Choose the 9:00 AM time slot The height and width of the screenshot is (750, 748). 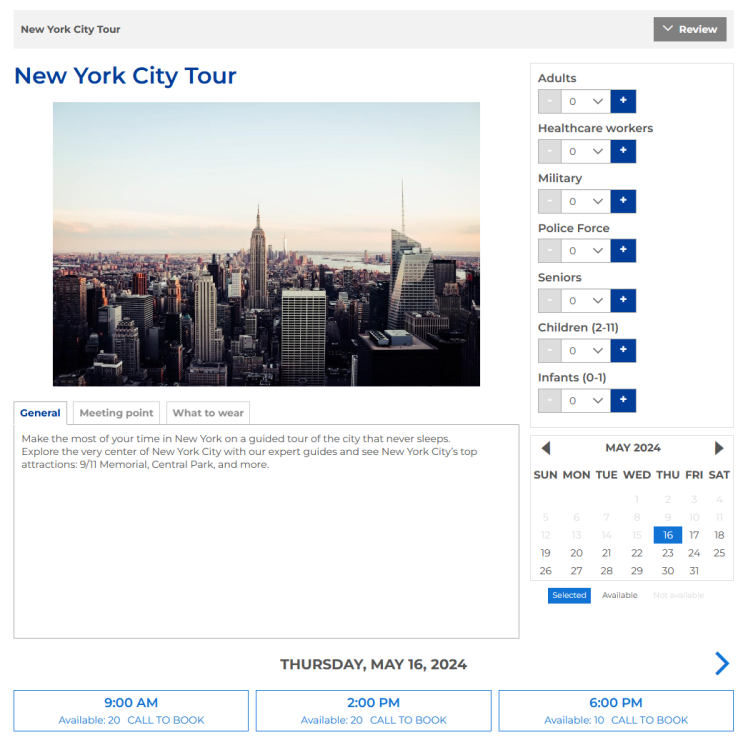pos(131,710)
